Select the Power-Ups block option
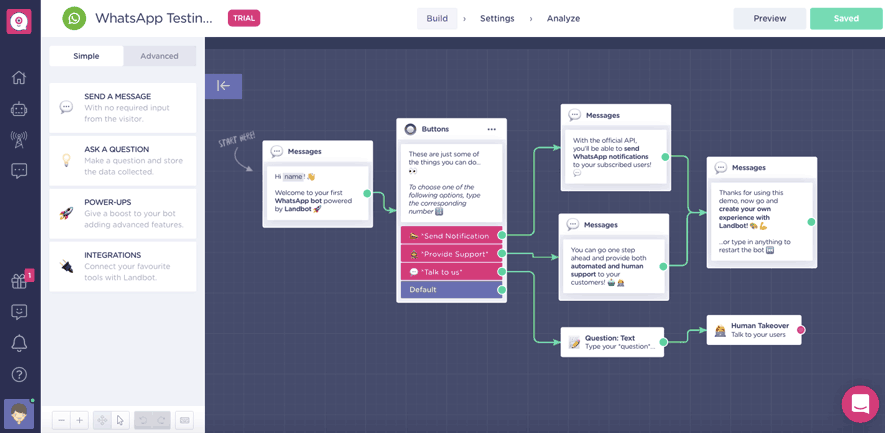Screen dimensions: 885x433 [122, 213]
